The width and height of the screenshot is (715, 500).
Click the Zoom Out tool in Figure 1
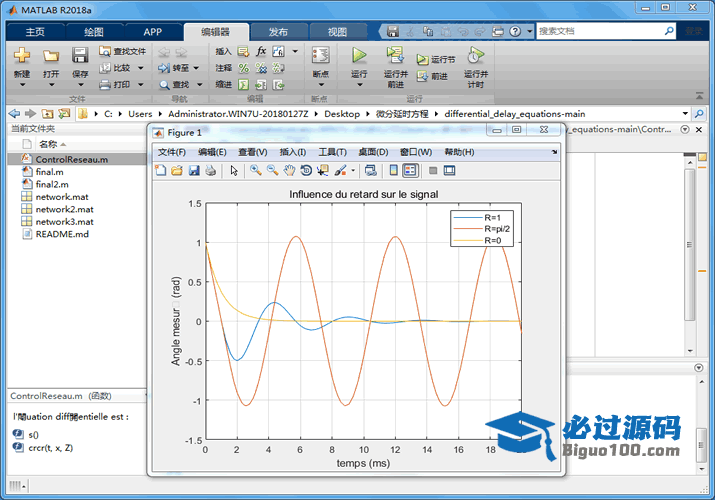(x=273, y=170)
